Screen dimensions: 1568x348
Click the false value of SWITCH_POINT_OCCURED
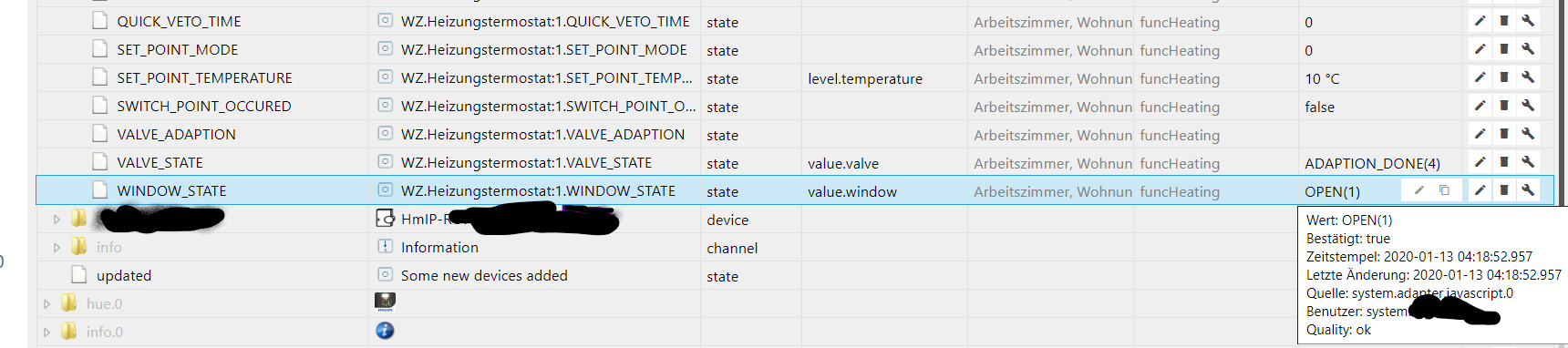(x=1319, y=107)
